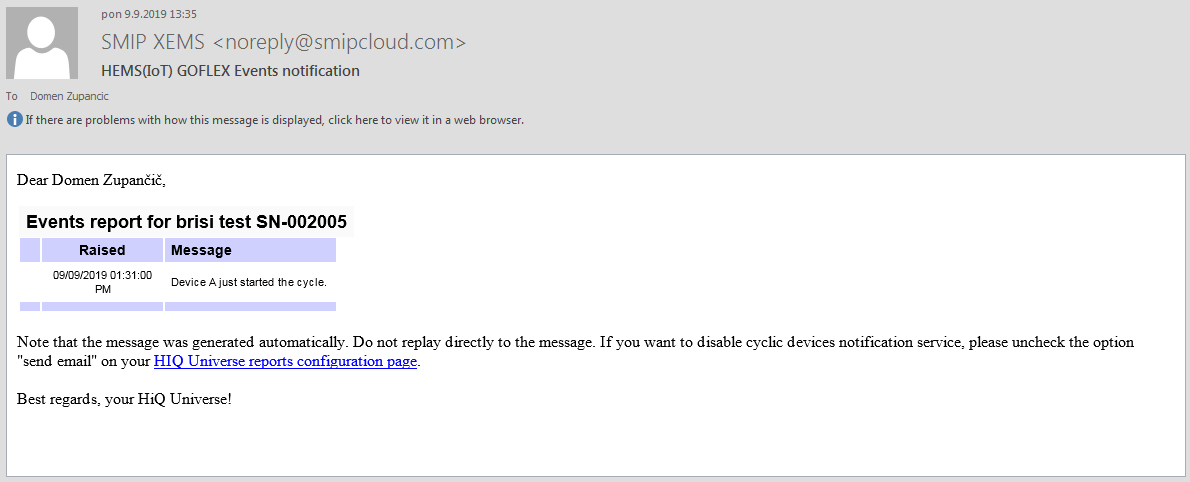
Task: Click the blue info icon in notification bar
Action: coord(14,120)
